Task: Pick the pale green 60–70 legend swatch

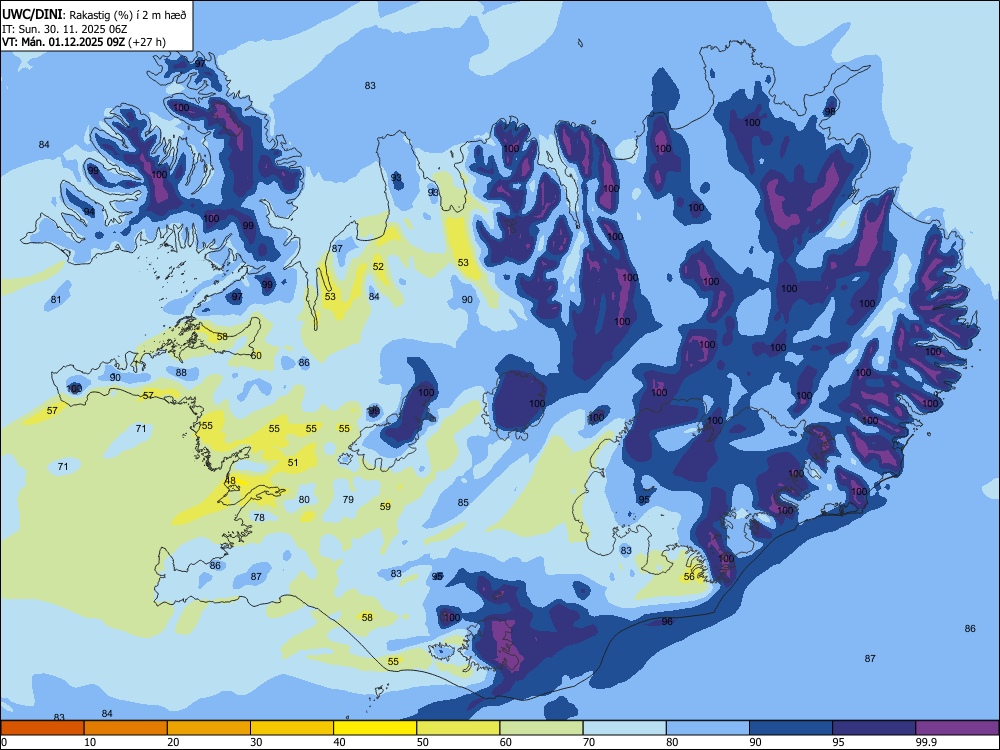Action: (x=541, y=728)
